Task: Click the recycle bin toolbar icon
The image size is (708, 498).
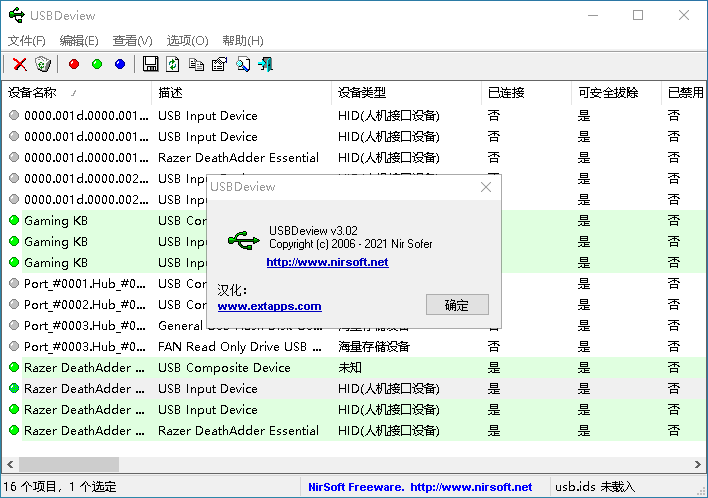Action: pyautogui.click(x=43, y=64)
